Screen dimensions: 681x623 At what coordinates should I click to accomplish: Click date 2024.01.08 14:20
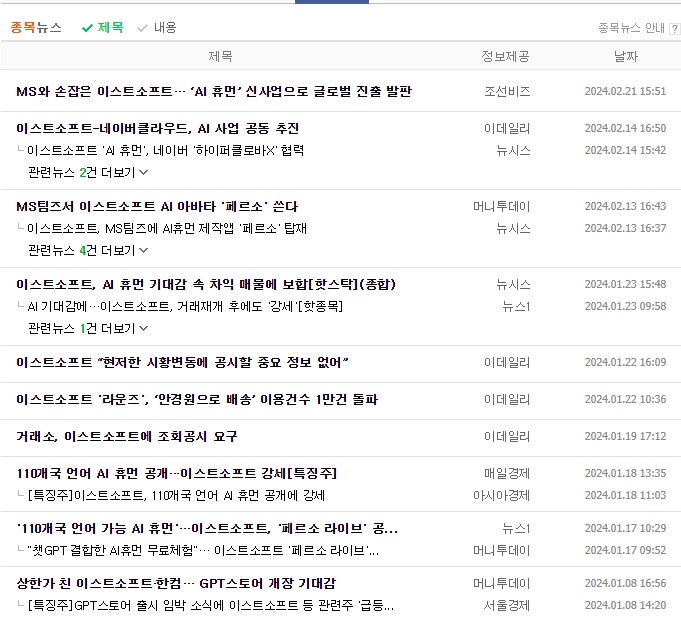(x=625, y=605)
